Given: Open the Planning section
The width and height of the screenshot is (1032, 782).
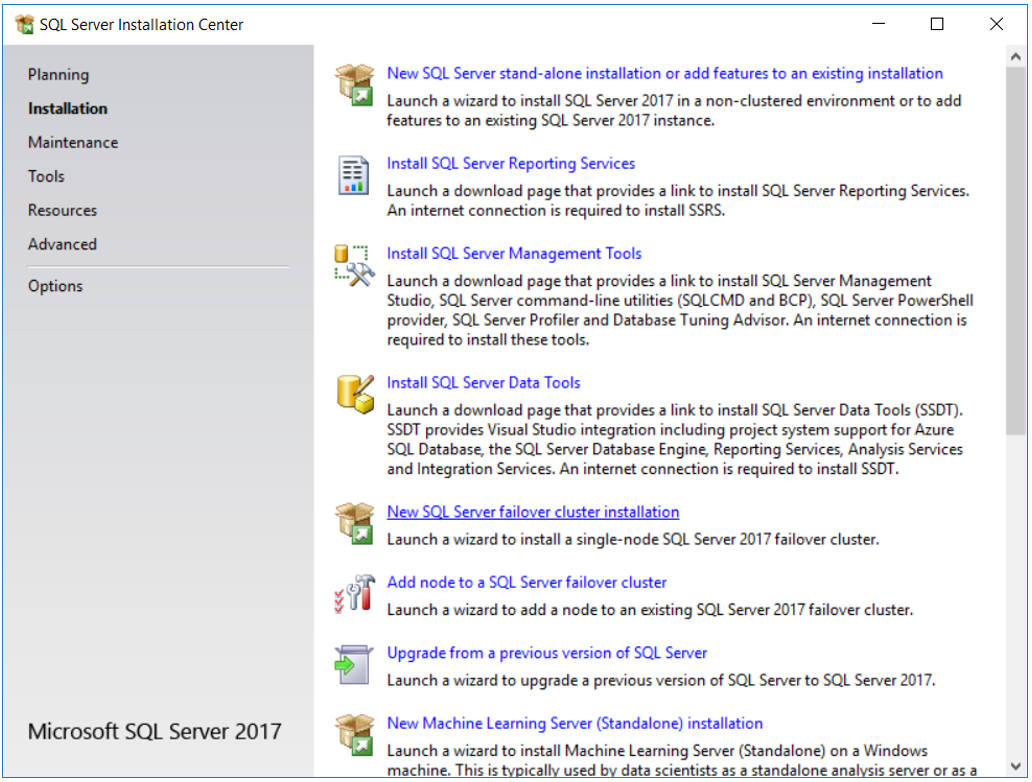Looking at the screenshot, I should point(58,74).
